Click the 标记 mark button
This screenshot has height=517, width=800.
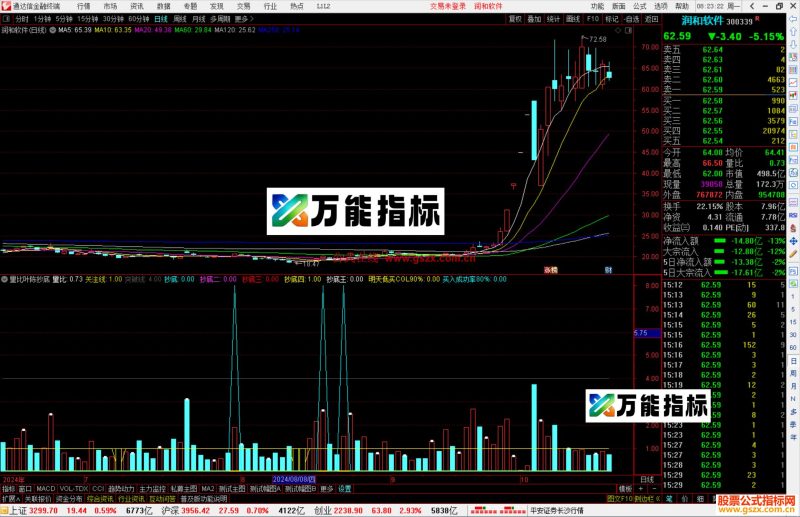[x=612, y=19]
